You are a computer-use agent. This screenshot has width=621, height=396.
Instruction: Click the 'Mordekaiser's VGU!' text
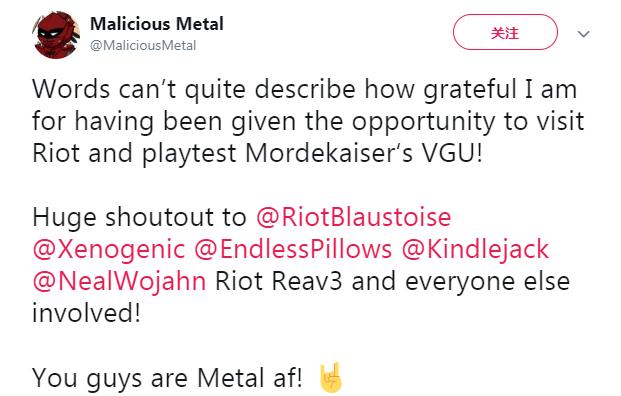pyautogui.click(x=364, y=153)
